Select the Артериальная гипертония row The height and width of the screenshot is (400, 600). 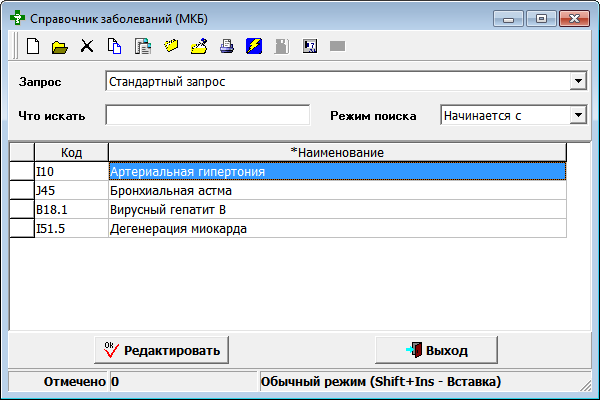click(337, 171)
